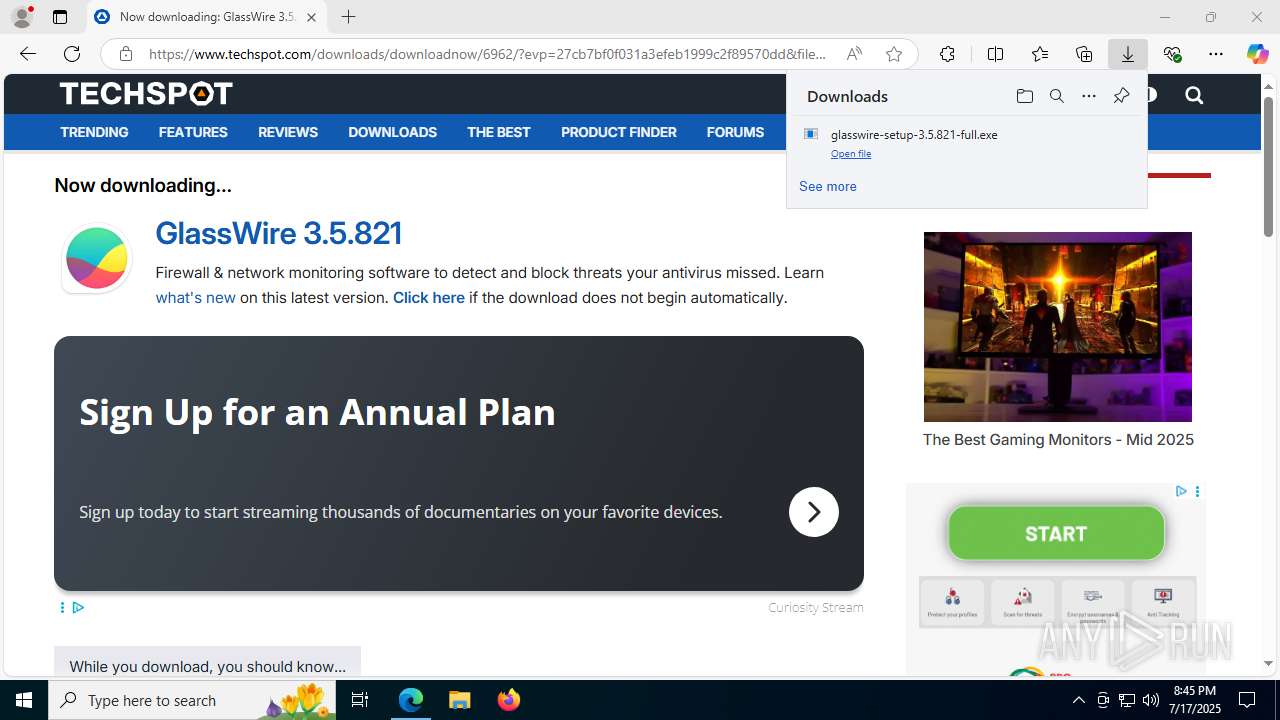The image size is (1280, 720).
Task: Open the what's new link
Action: tap(196, 298)
